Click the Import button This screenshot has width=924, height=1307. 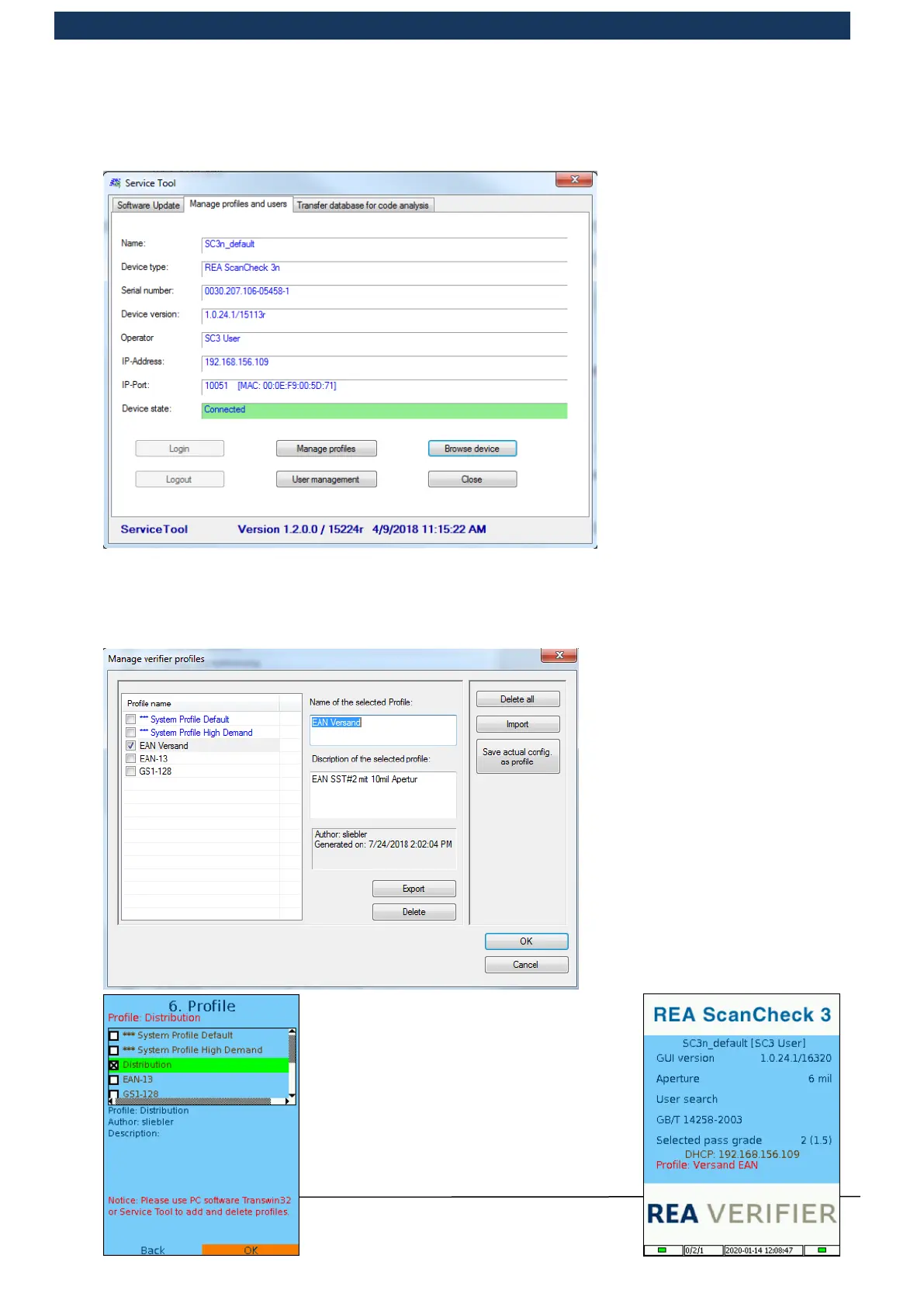point(517,724)
